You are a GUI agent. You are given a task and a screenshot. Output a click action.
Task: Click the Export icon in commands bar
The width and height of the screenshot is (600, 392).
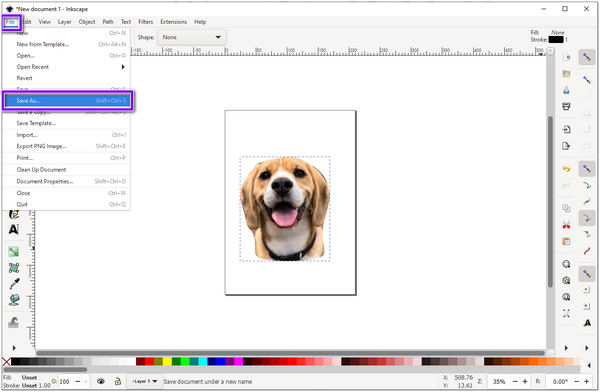pos(567,146)
